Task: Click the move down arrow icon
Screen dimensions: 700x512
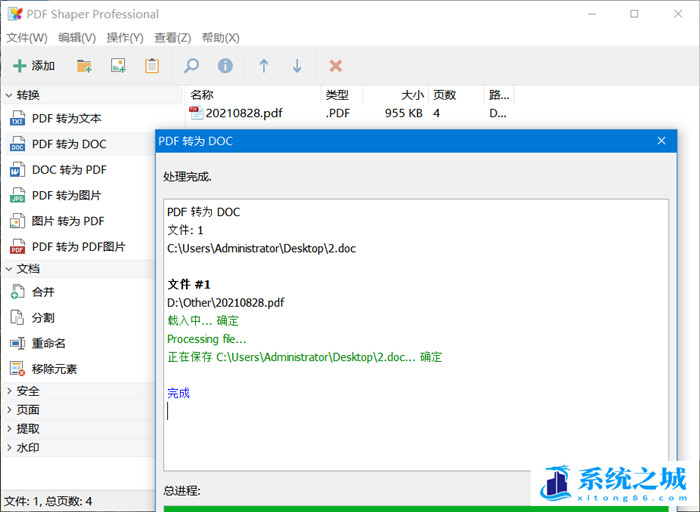Action: click(297, 66)
